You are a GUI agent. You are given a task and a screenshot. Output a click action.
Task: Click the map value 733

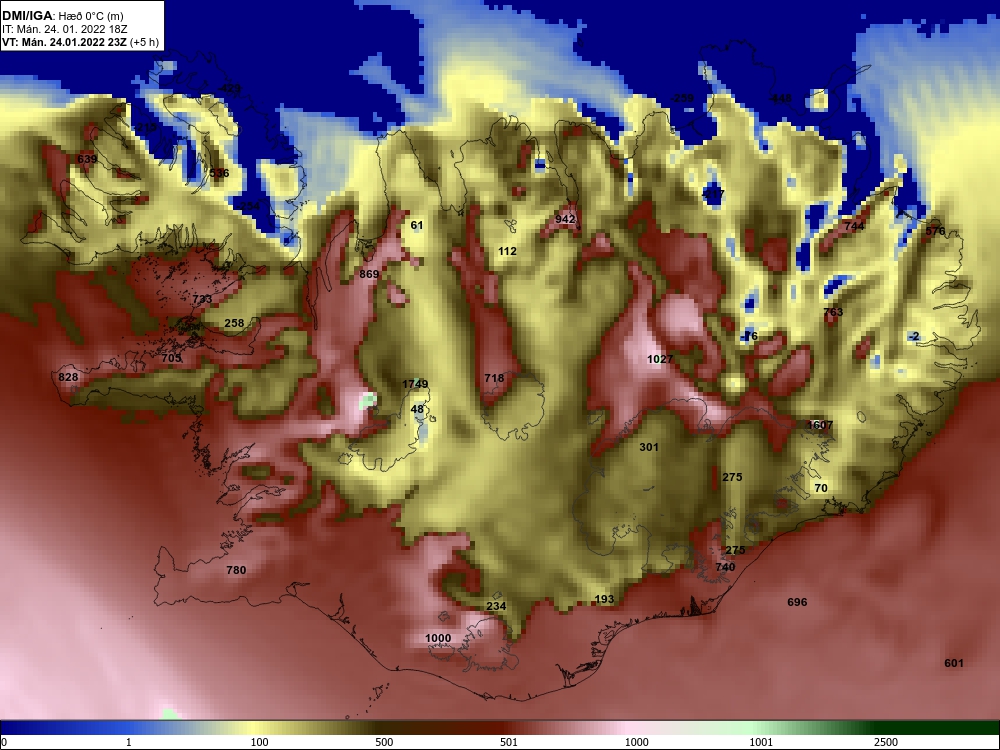[202, 299]
